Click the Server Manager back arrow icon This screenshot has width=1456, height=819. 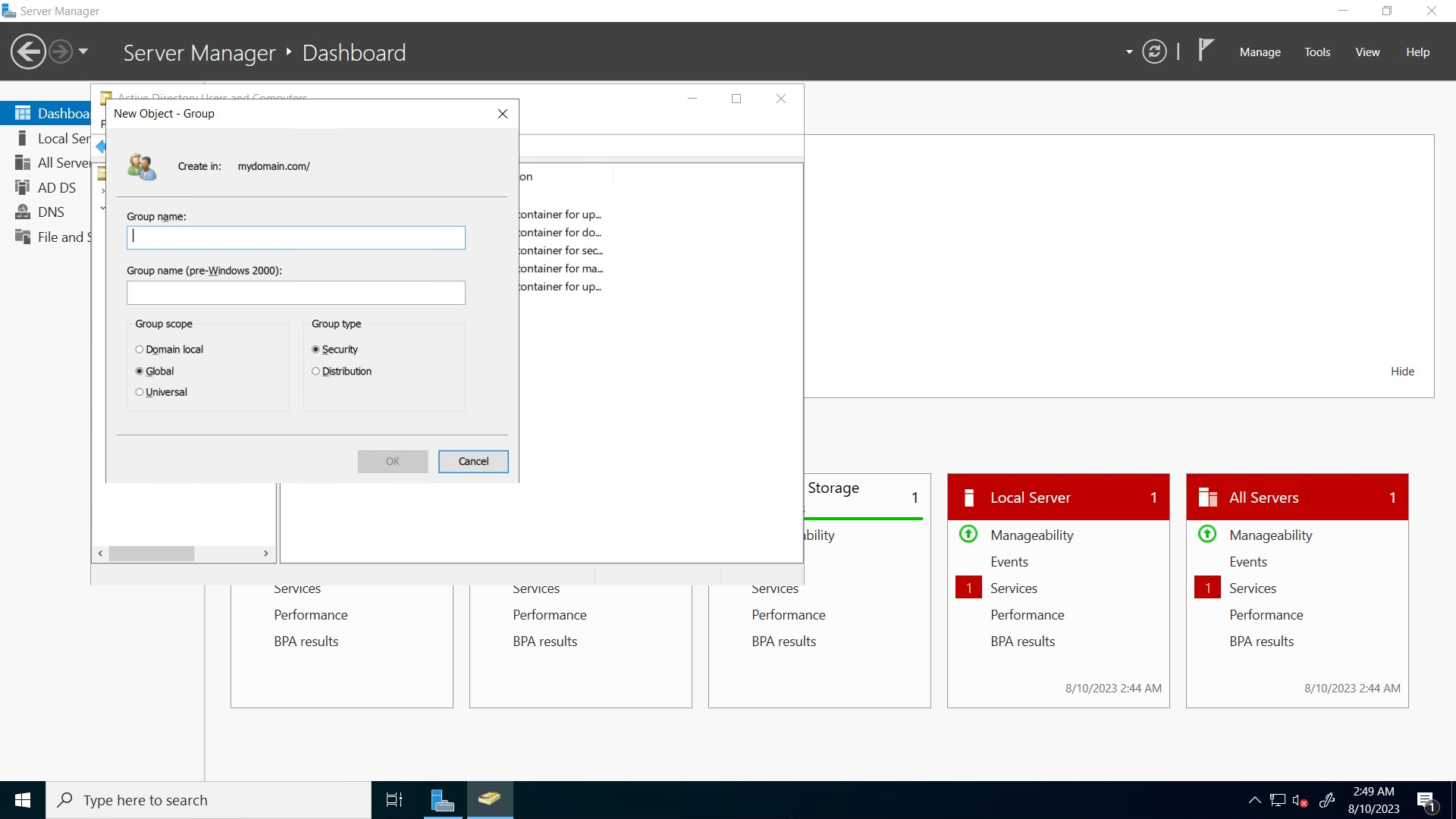coord(28,52)
